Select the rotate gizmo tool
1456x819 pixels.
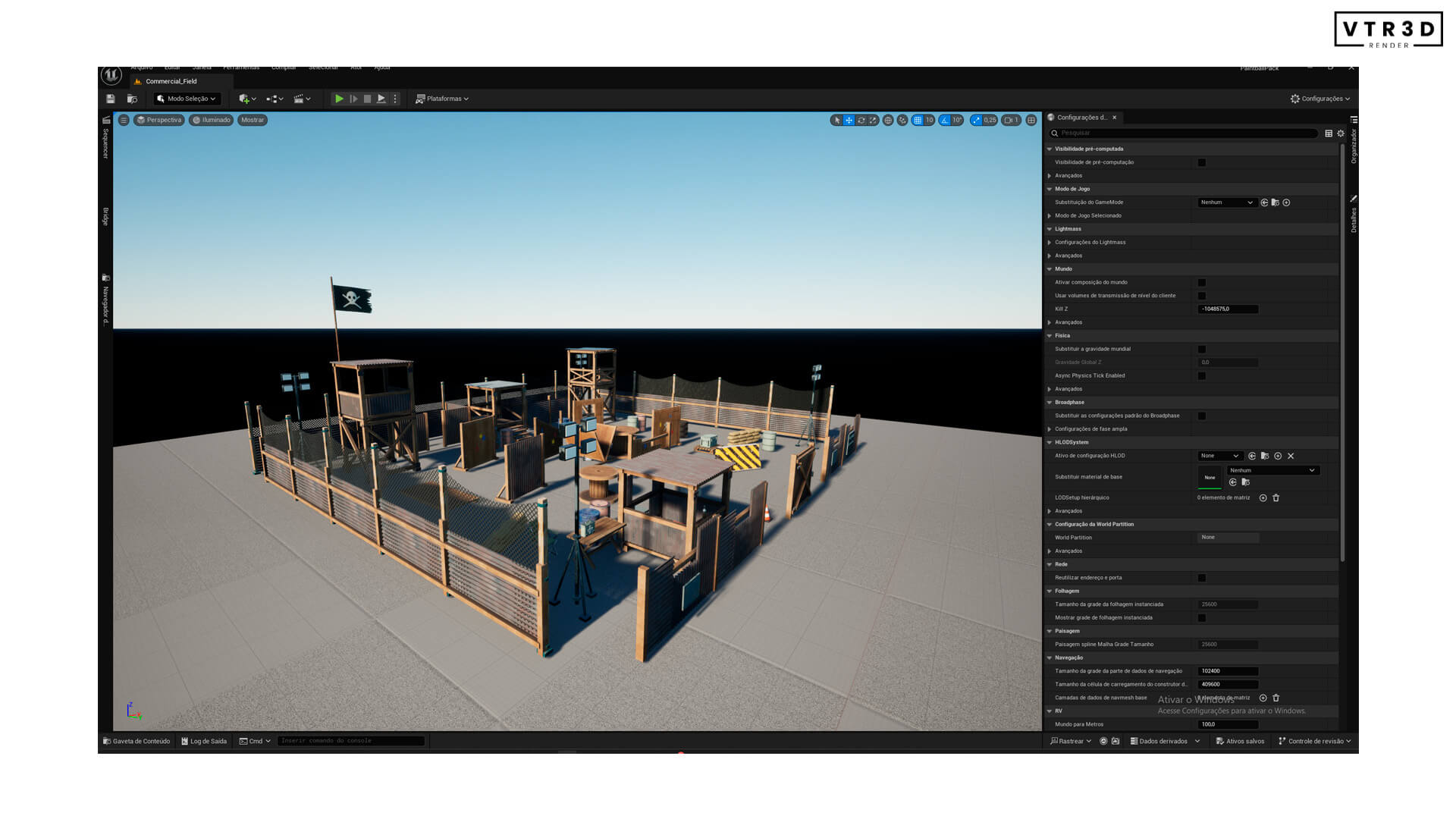point(861,120)
